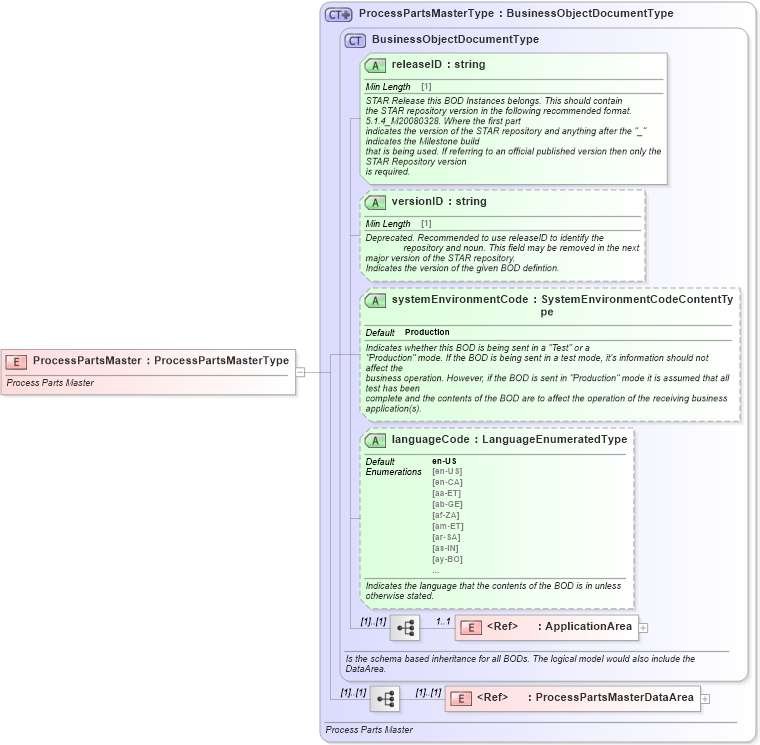This screenshot has width=760, height=745.
Task: Expand the ProcessPartsMasterDataArea reference element
Action: [706, 698]
